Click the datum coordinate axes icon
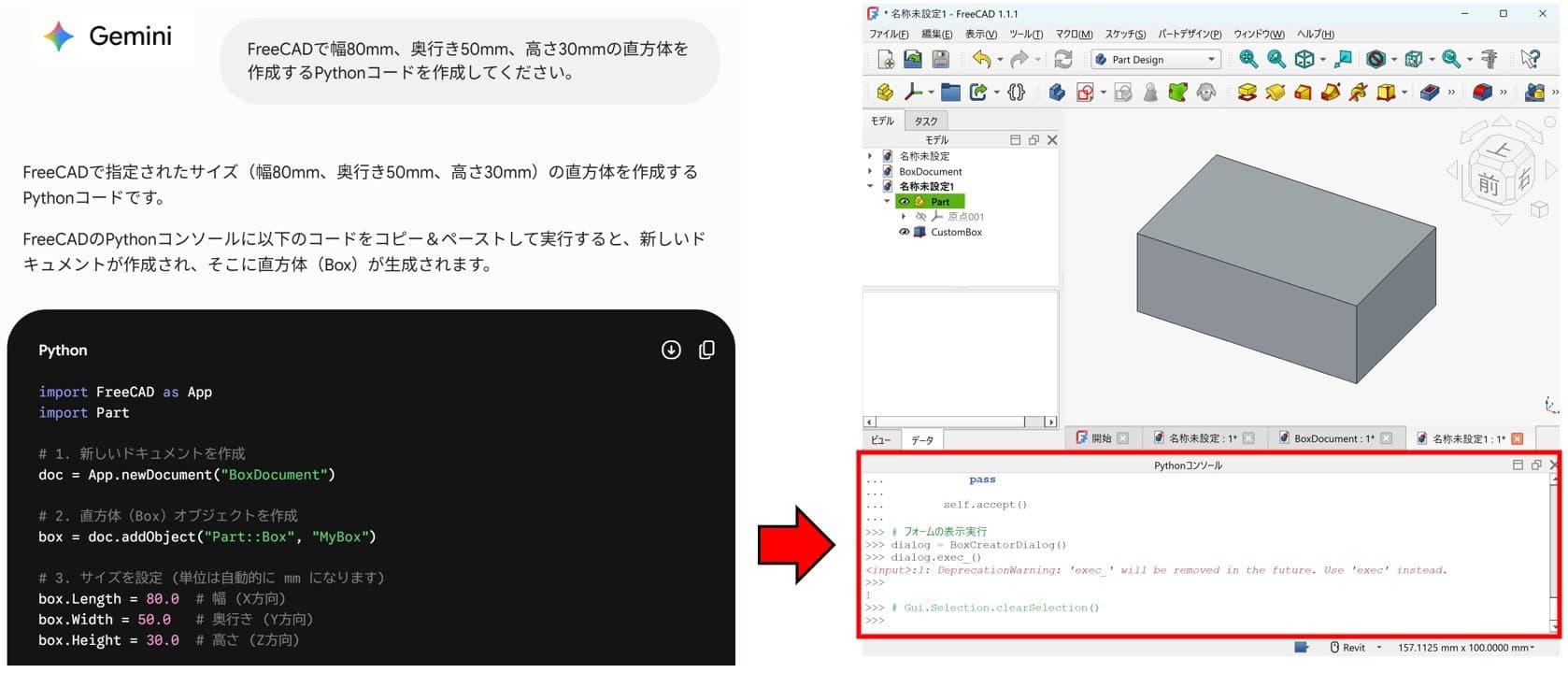 [x=913, y=92]
